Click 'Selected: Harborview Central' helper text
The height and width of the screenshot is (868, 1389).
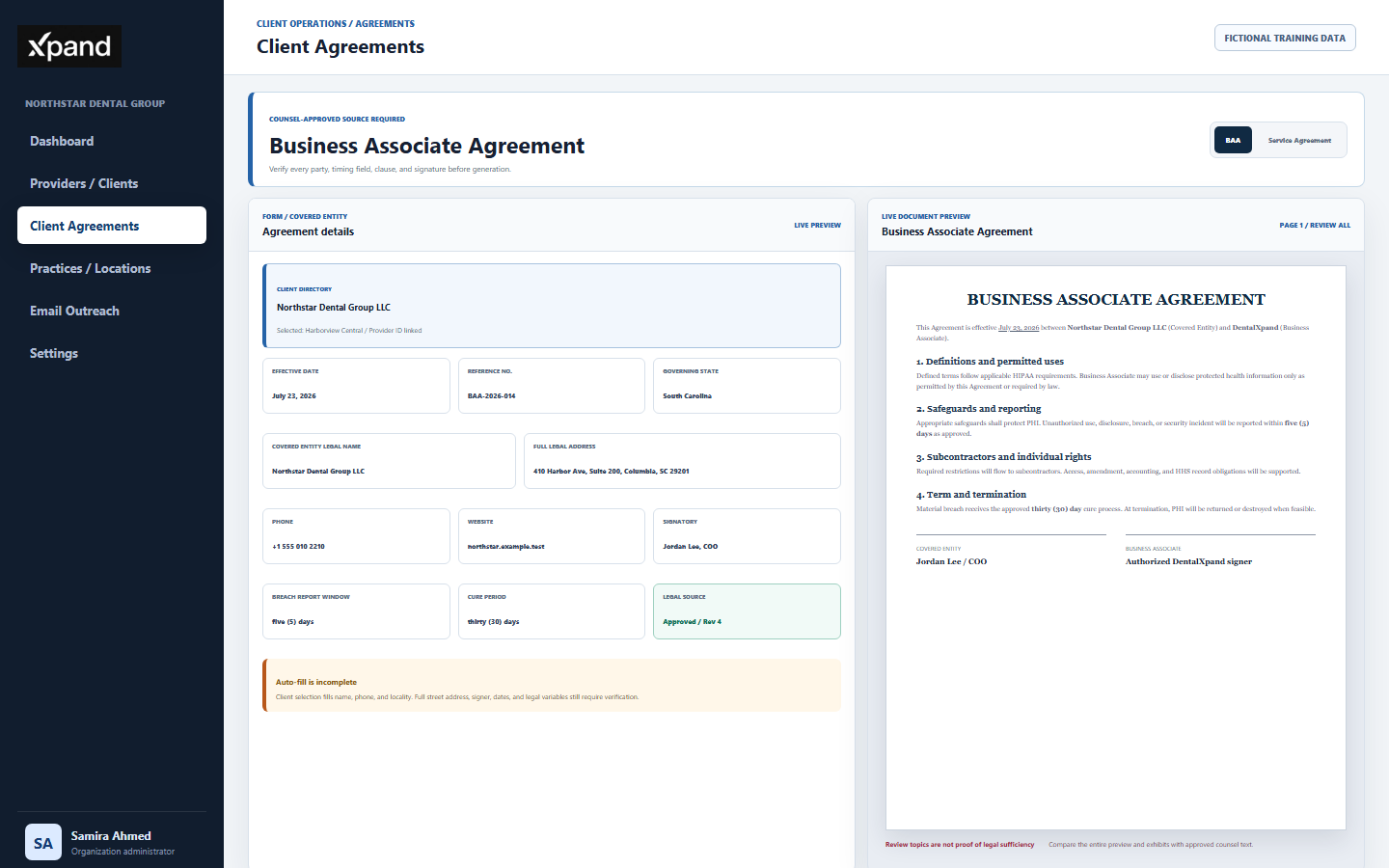click(x=349, y=330)
